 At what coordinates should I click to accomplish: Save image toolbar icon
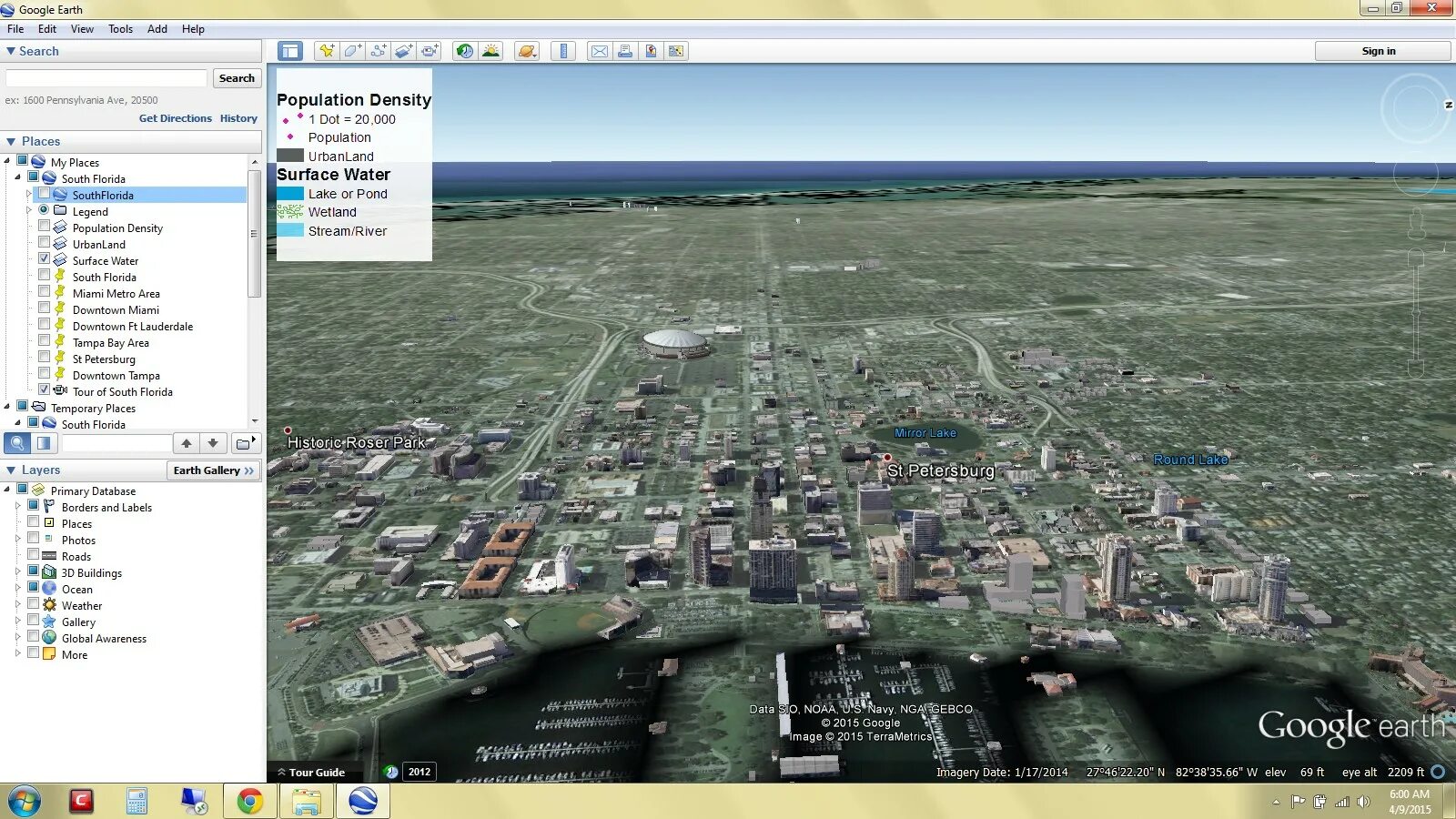click(x=651, y=51)
